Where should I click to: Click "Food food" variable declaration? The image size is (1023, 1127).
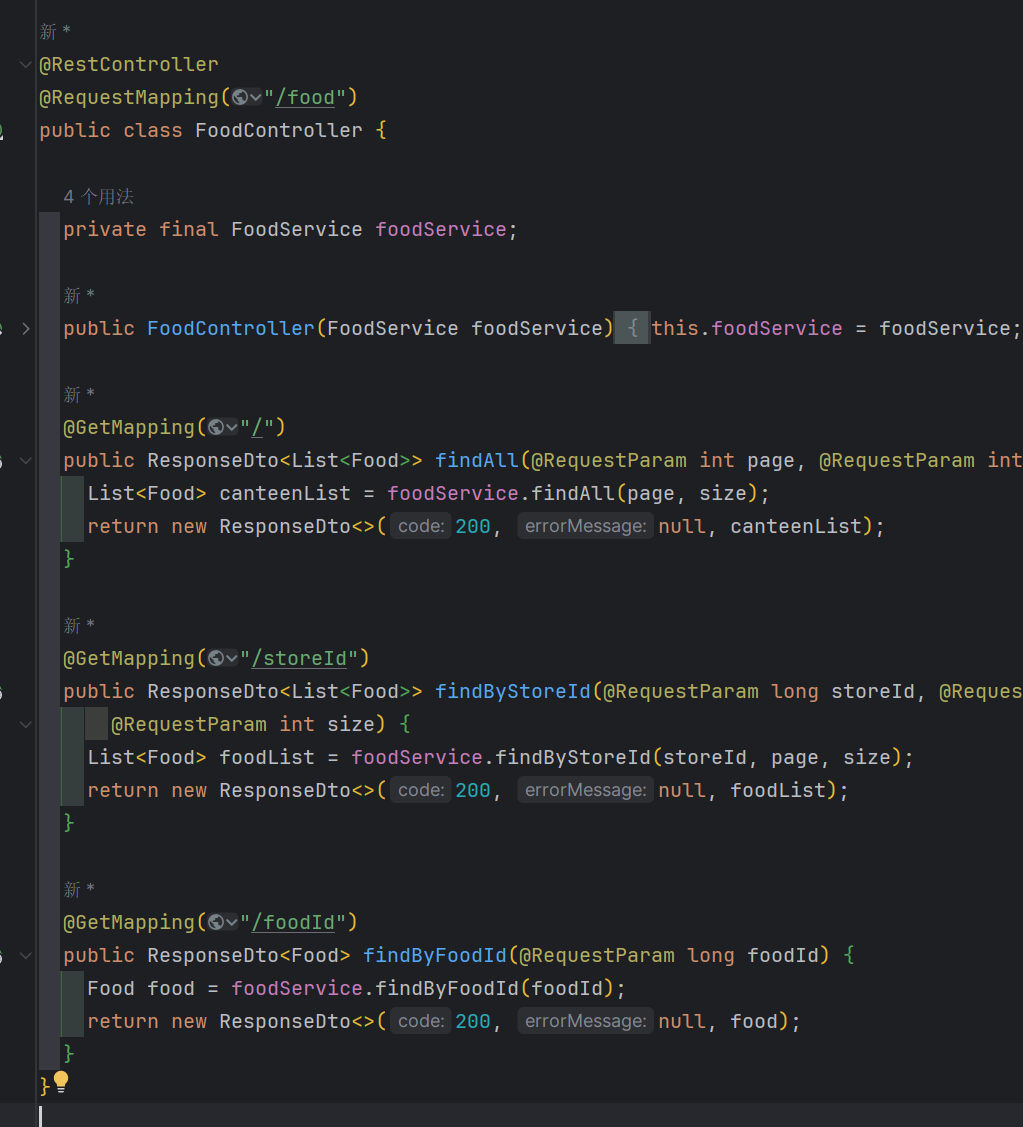(x=141, y=988)
